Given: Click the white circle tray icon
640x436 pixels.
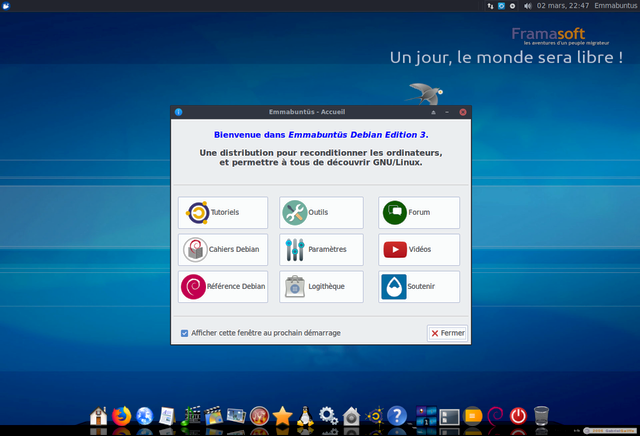Looking at the screenshot, I should tap(512, 6).
